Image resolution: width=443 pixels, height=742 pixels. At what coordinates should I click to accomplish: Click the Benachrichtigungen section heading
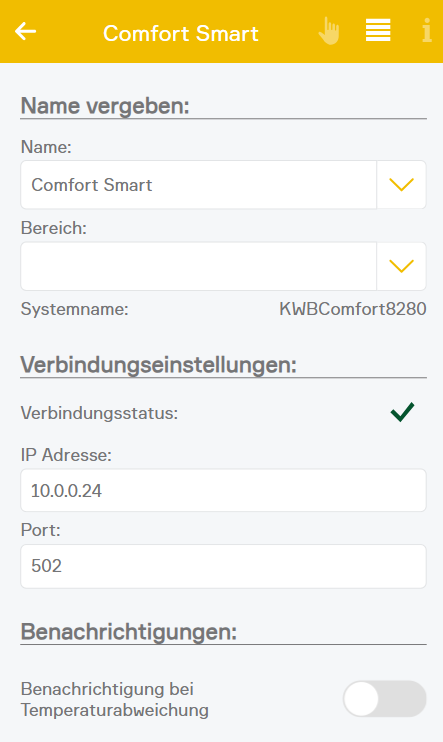(x=129, y=632)
